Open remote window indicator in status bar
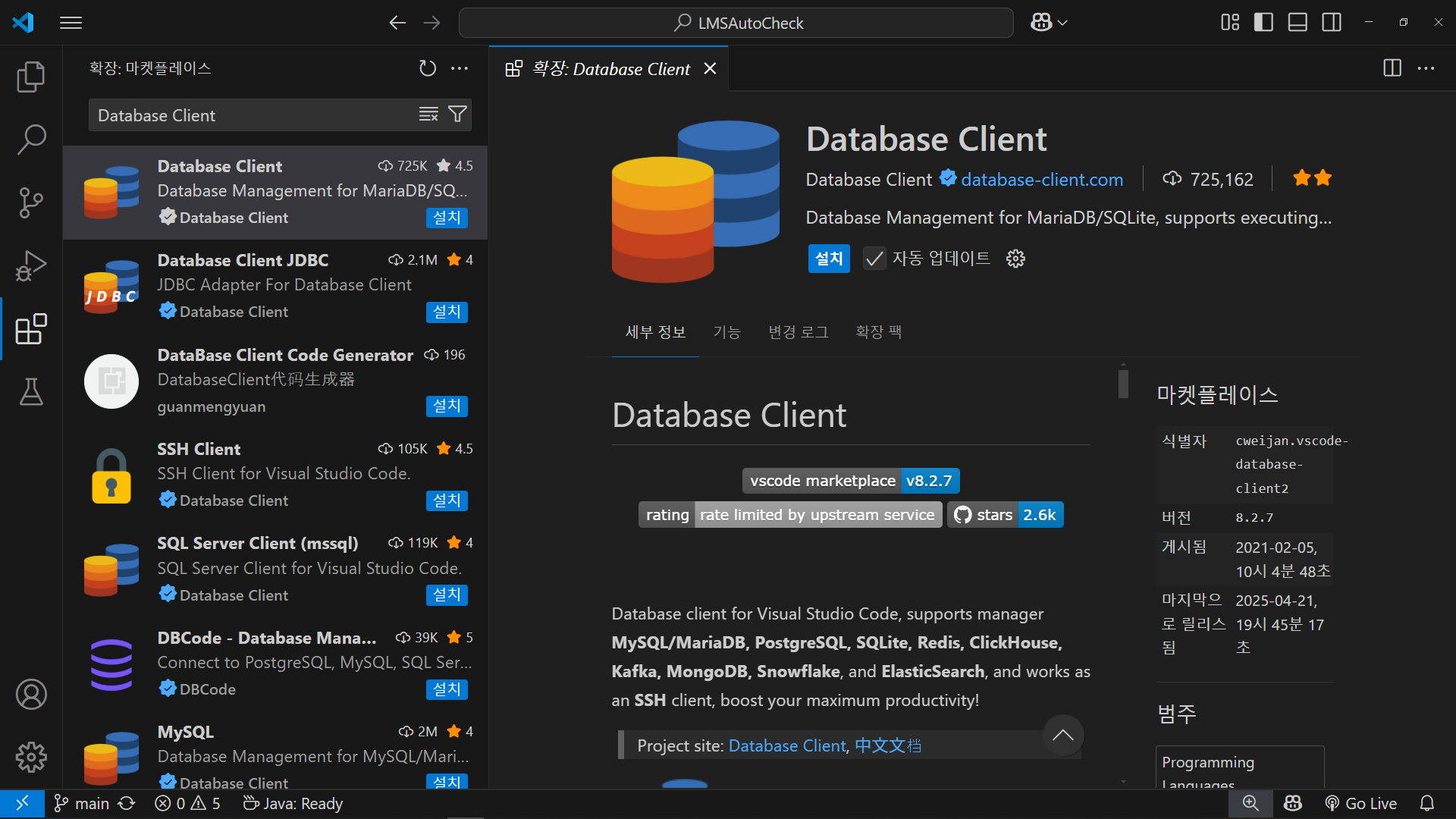 (22, 803)
